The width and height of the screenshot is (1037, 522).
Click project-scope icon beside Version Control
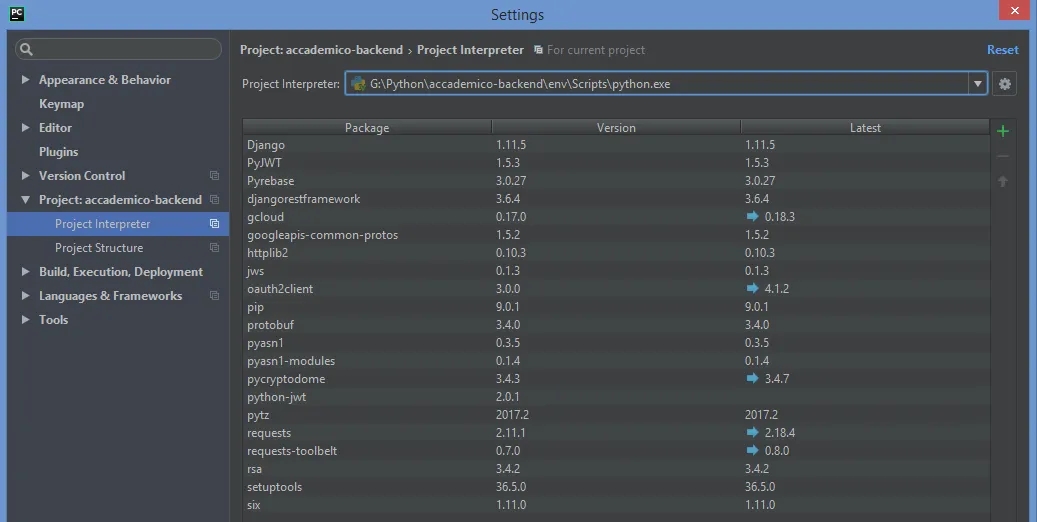pos(214,176)
